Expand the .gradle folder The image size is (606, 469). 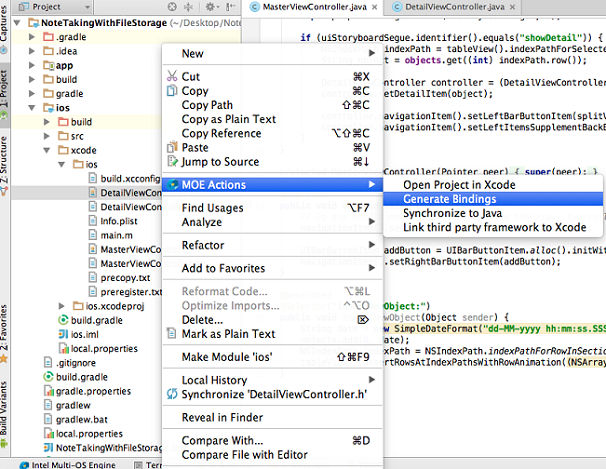34,36
